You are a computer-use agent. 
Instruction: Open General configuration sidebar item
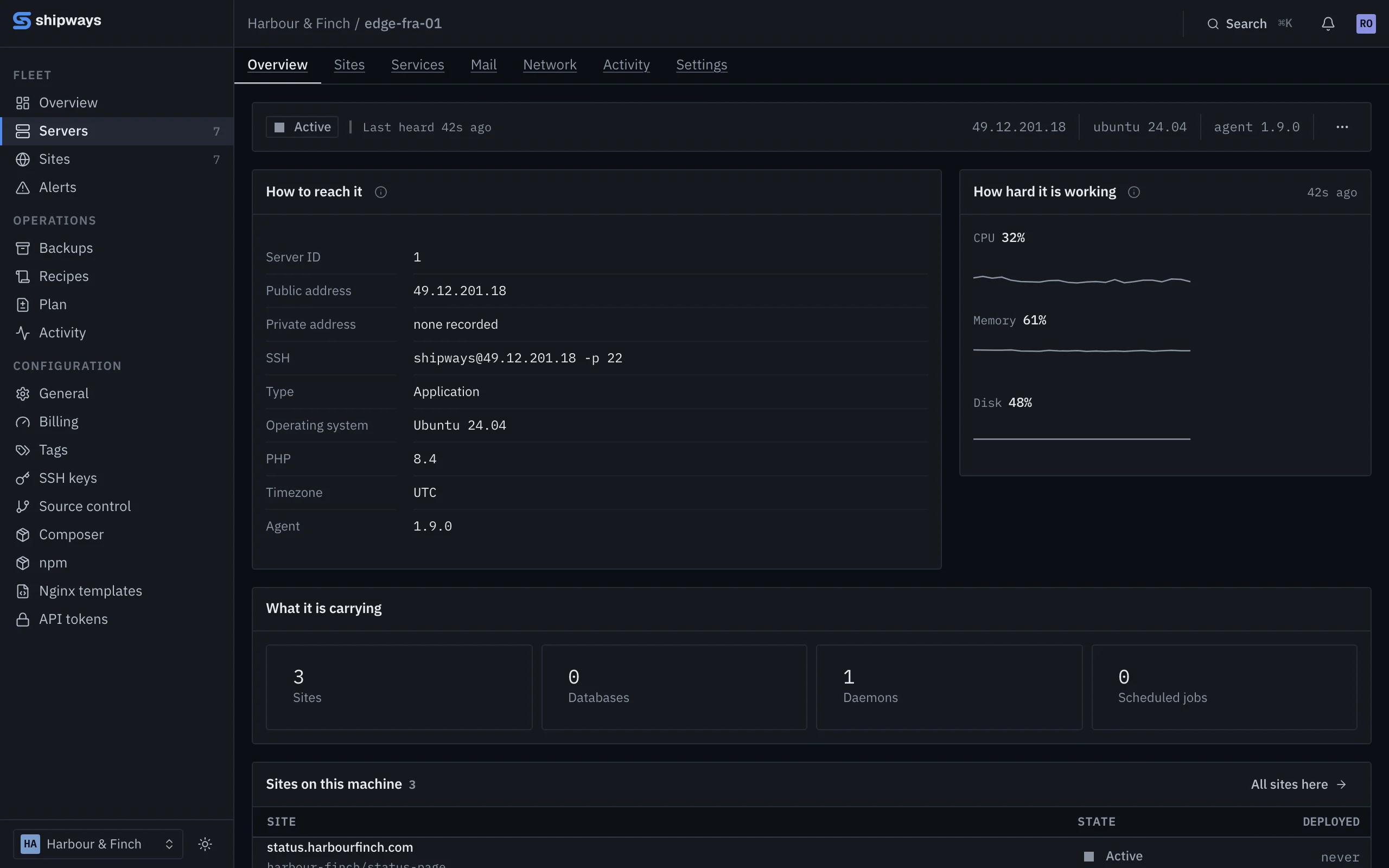pyautogui.click(x=117, y=393)
